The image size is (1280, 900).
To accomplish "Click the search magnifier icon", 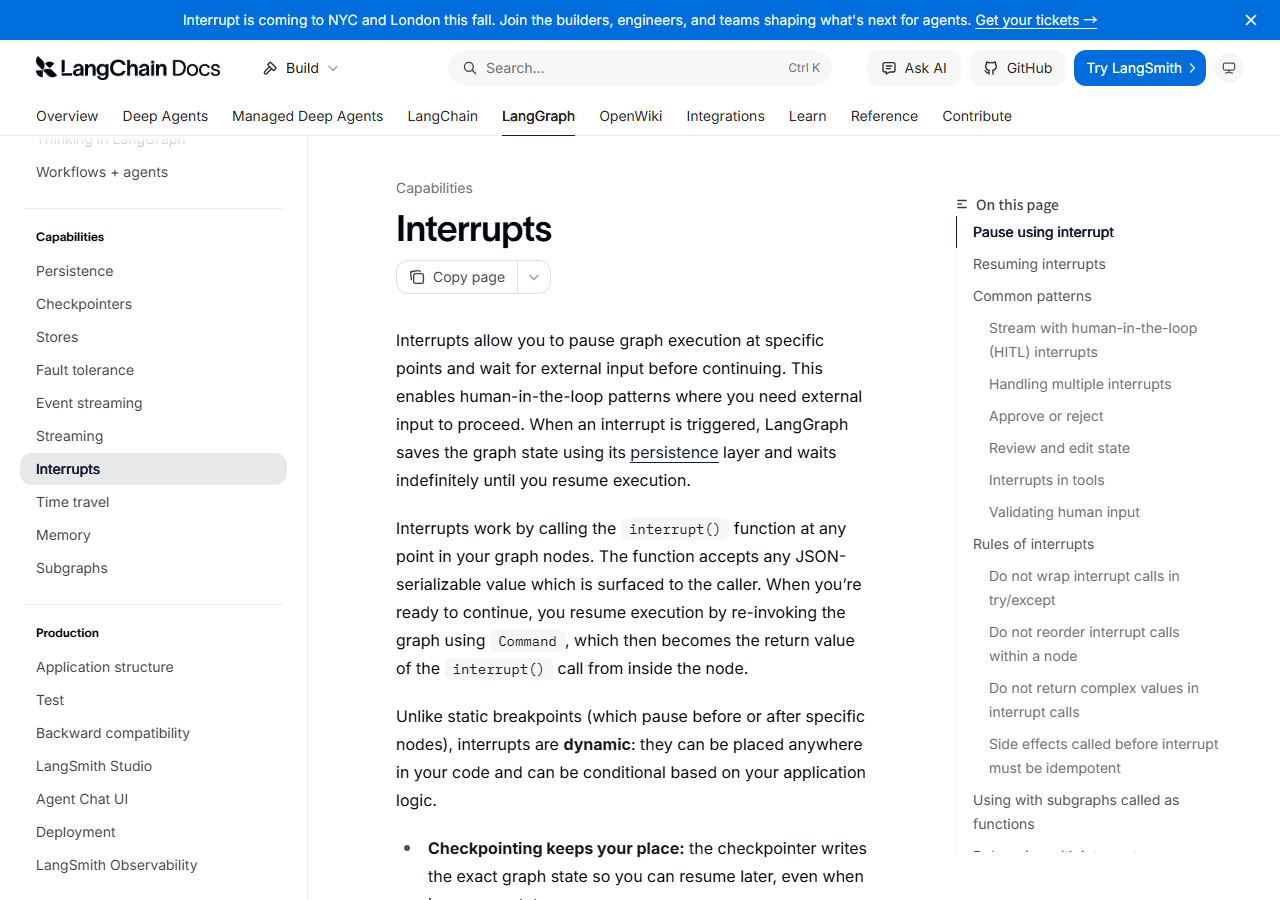I will [x=469, y=68].
